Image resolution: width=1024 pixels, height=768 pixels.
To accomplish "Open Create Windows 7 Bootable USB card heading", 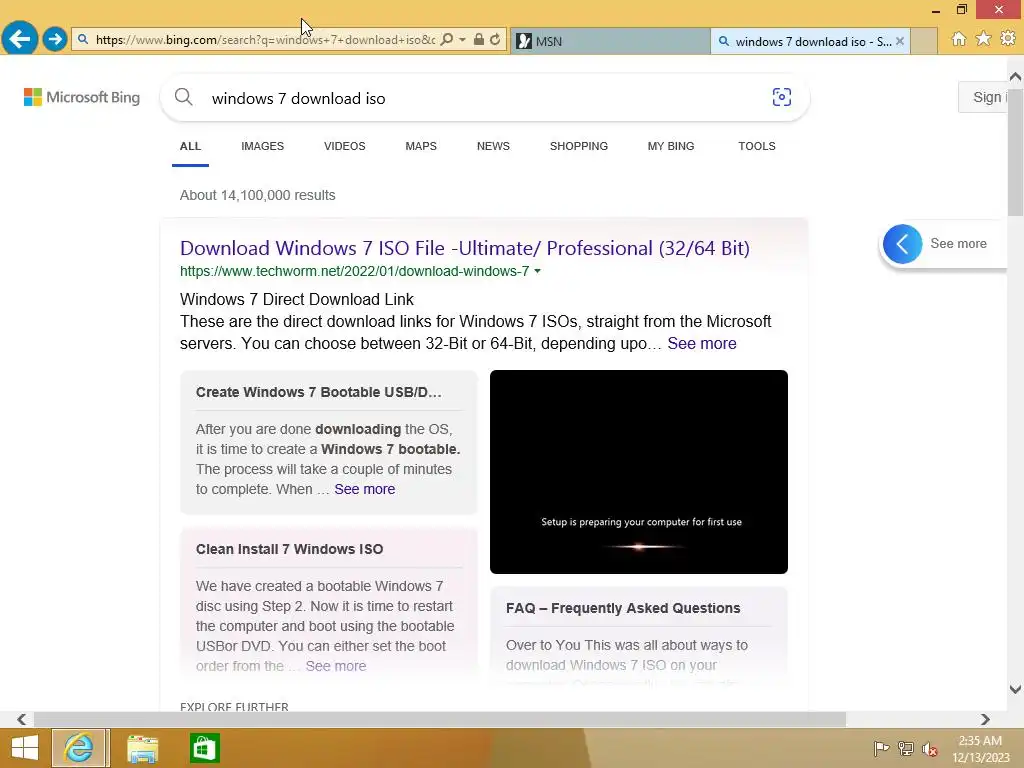I will coord(319,392).
